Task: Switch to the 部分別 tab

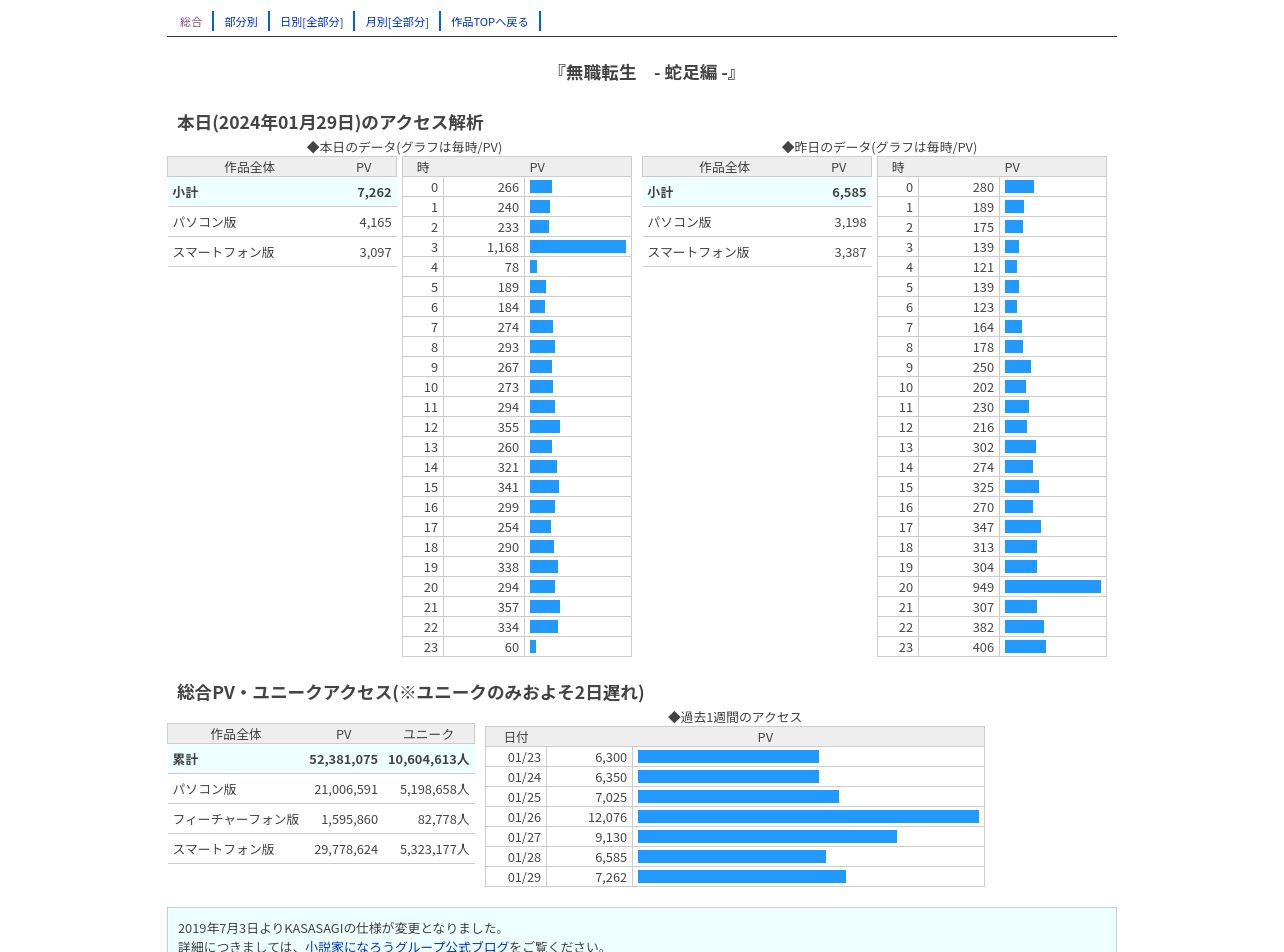Action: pos(241,21)
